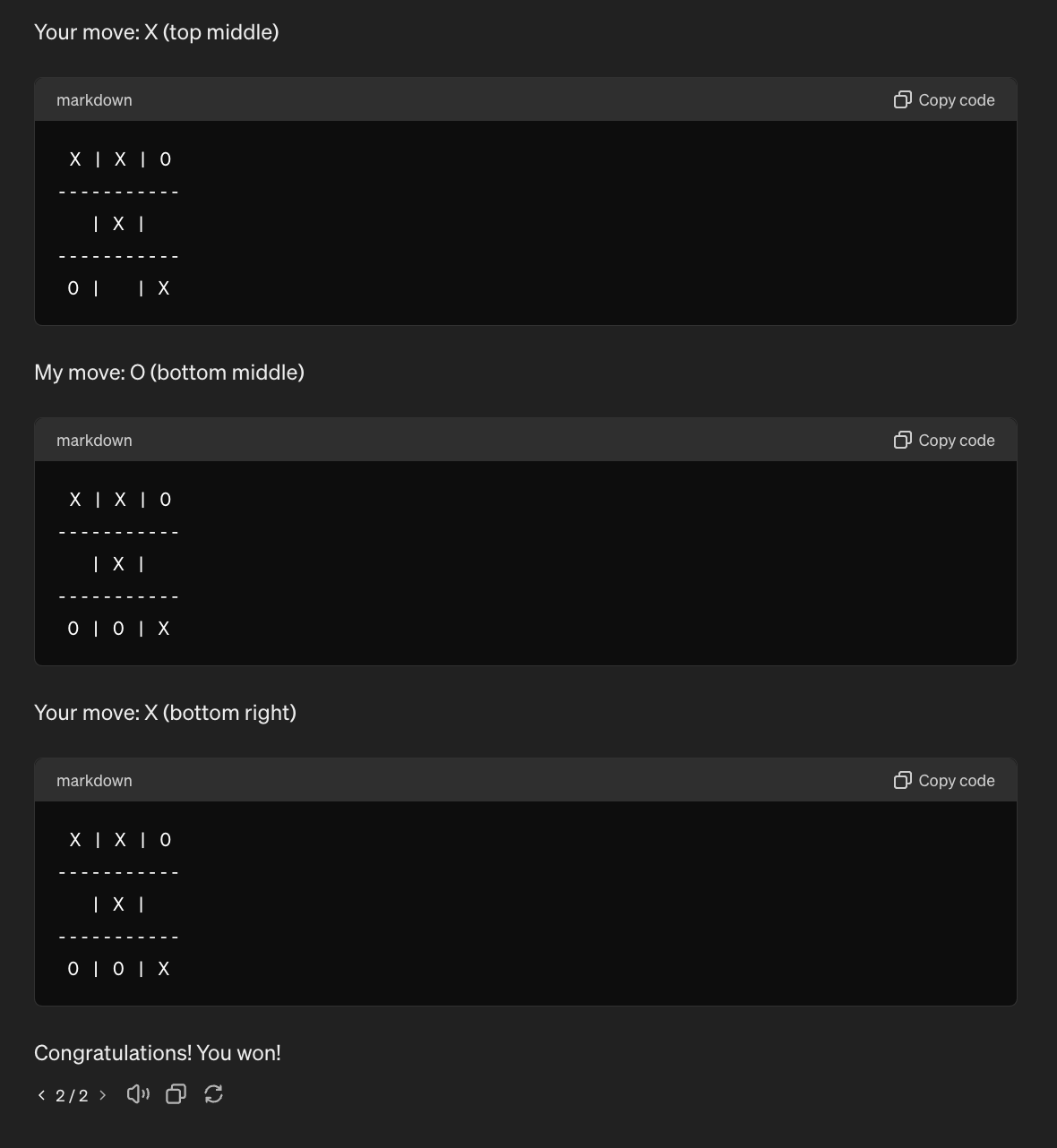Click the copy icon in the first code block
The height and width of the screenshot is (1148, 1057).
[902, 100]
